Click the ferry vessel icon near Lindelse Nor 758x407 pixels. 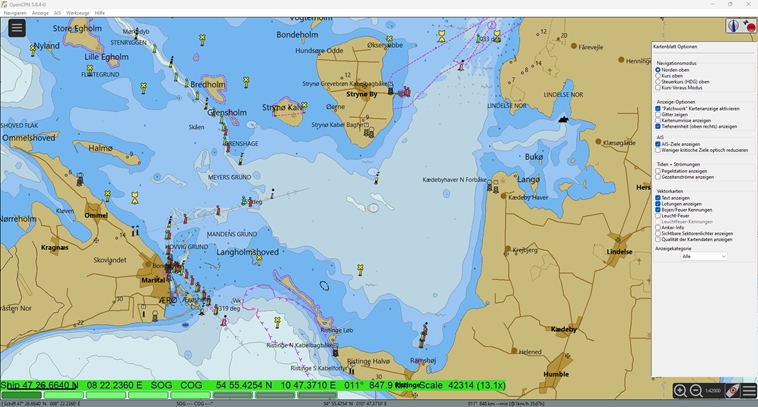click(x=564, y=119)
